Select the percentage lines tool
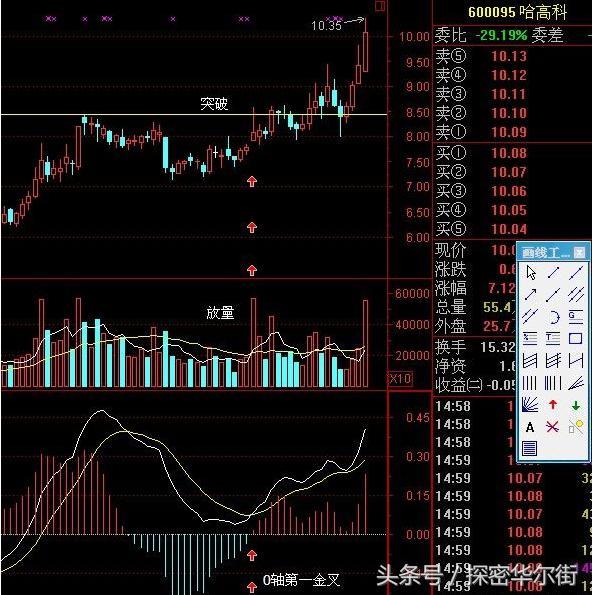This screenshot has width=592, height=595. (530, 338)
